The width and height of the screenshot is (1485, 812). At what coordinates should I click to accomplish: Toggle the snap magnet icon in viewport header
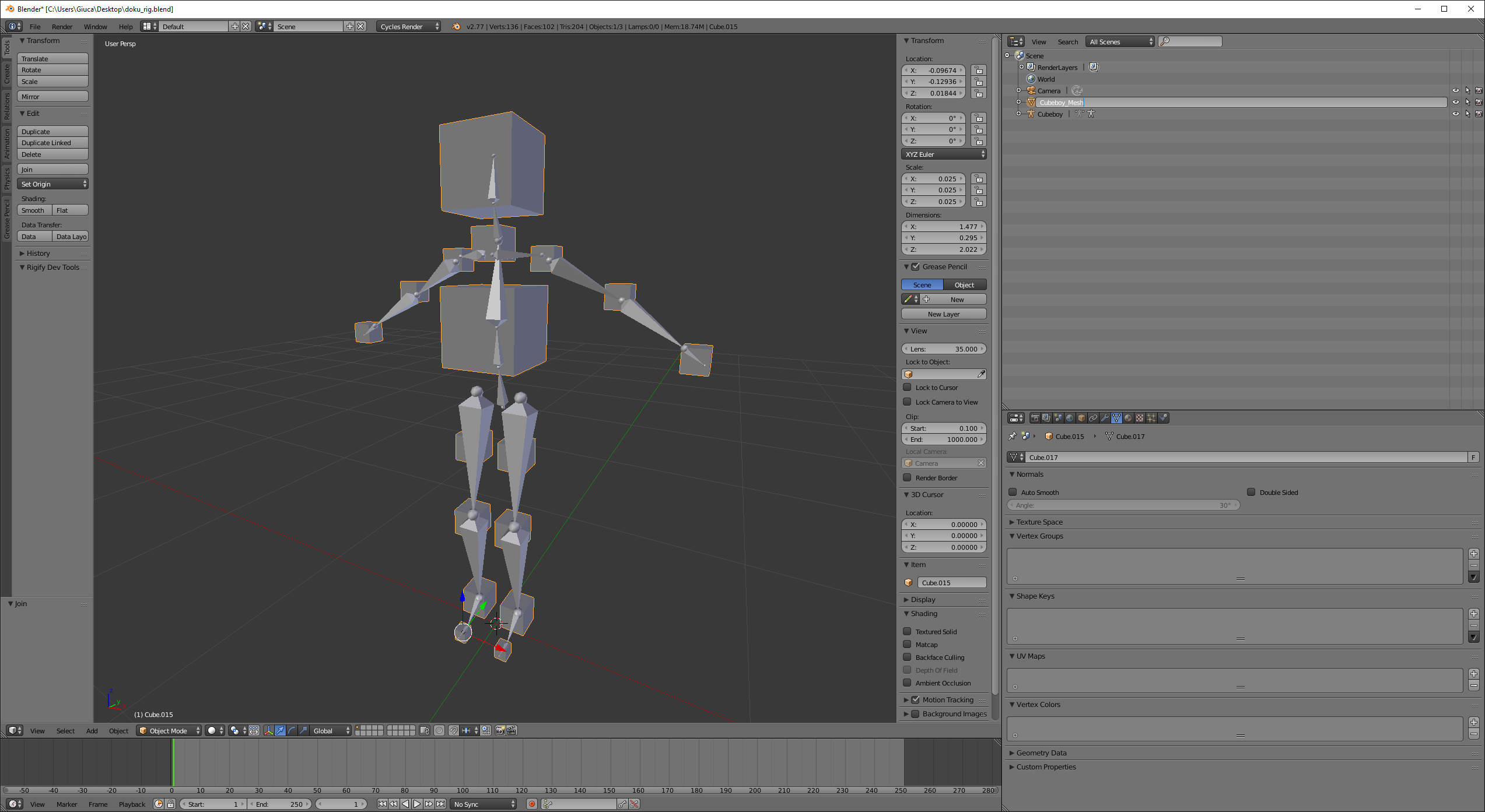point(454,730)
